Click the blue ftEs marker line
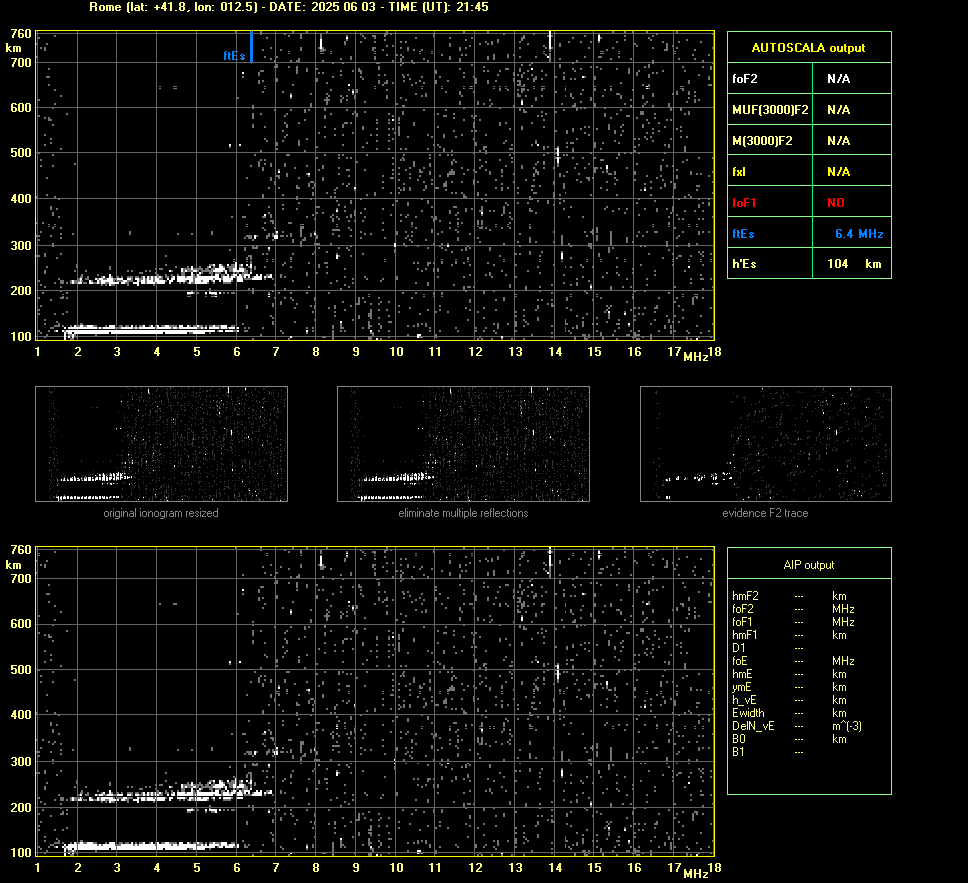 (251, 47)
